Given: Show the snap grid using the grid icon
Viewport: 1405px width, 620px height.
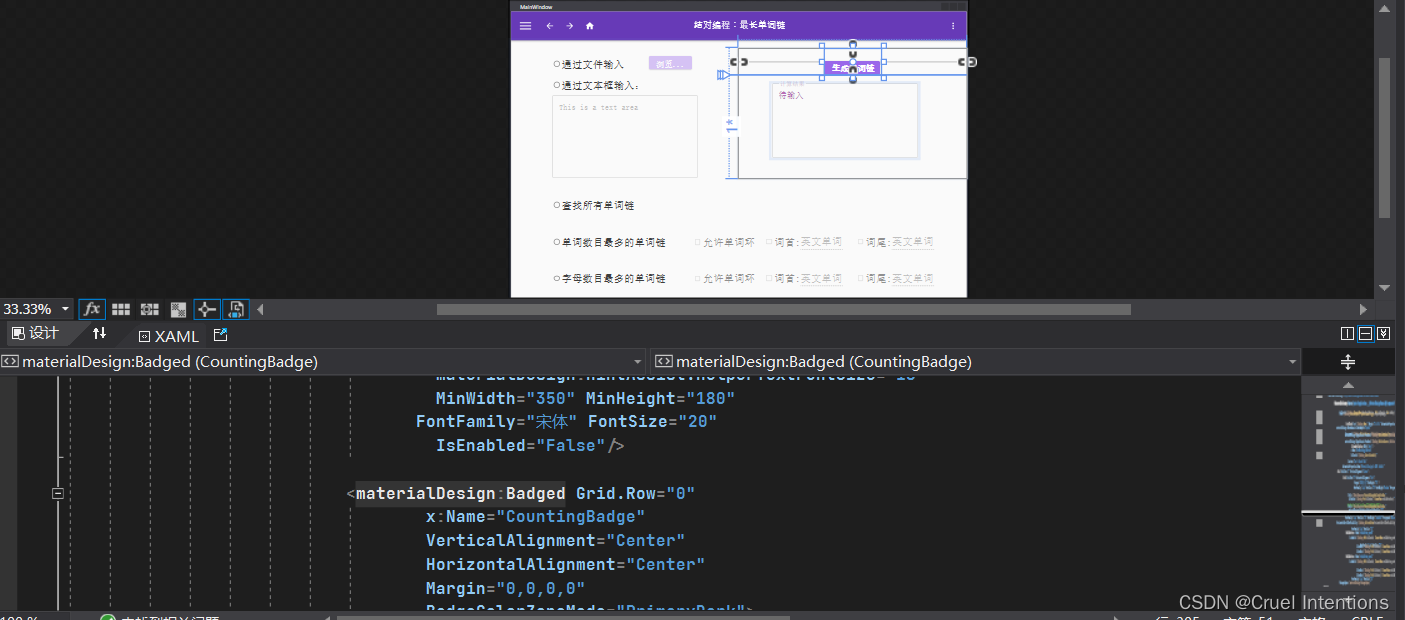Looking at the screenshot, I should (x=121, y=309).
